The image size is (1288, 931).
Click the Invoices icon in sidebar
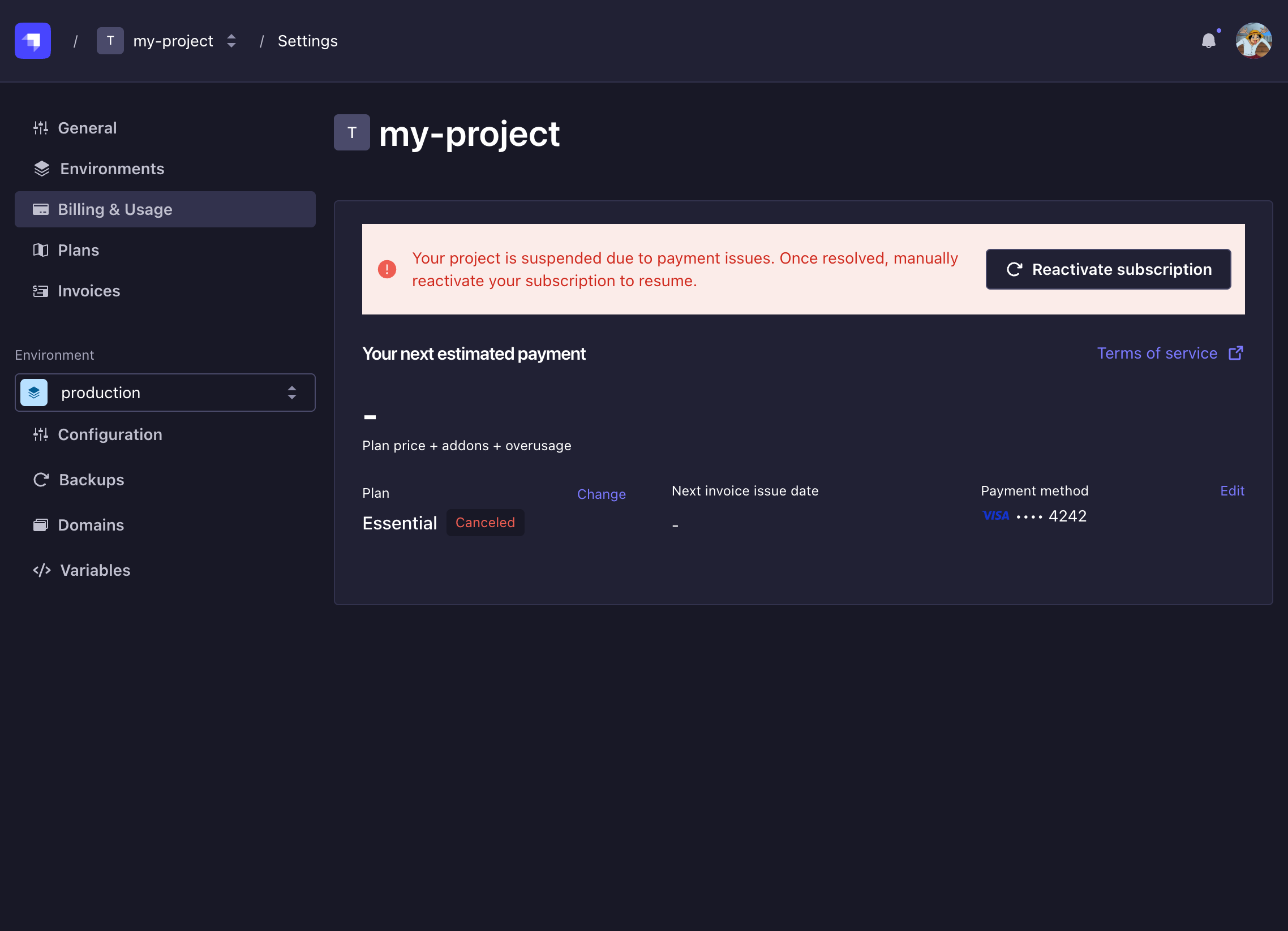coord(40,291)
